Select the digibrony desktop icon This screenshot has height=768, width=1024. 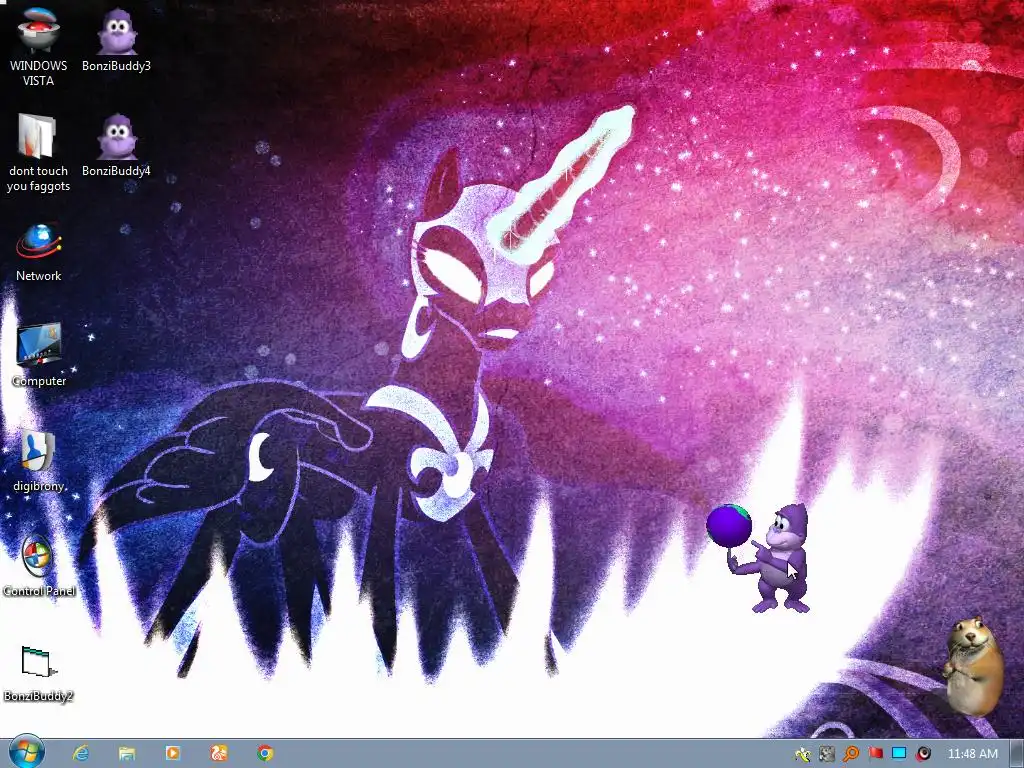tap(39, 460)
